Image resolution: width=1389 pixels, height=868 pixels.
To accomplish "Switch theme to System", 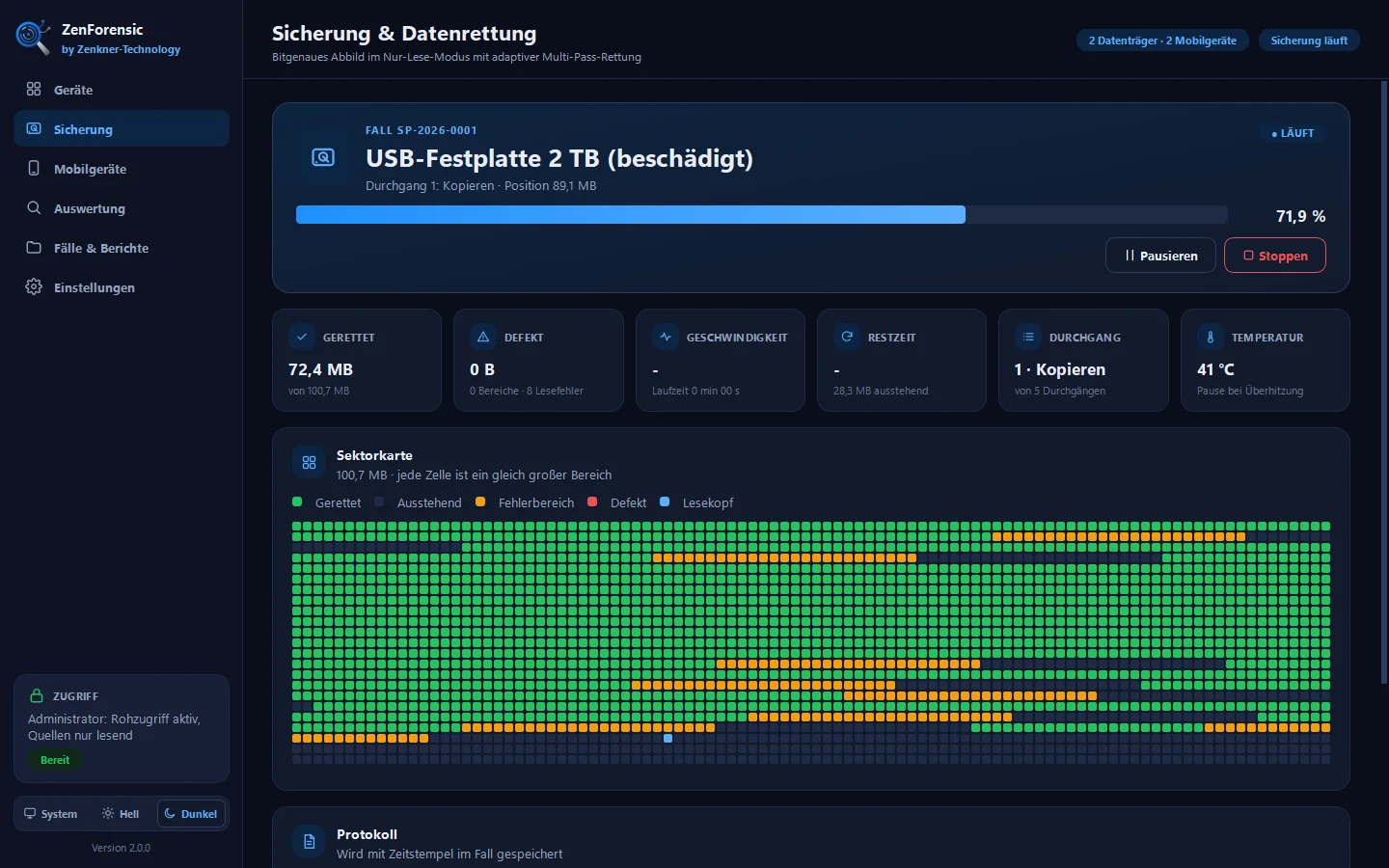I will pyautogui.click(x=51, y=814).
